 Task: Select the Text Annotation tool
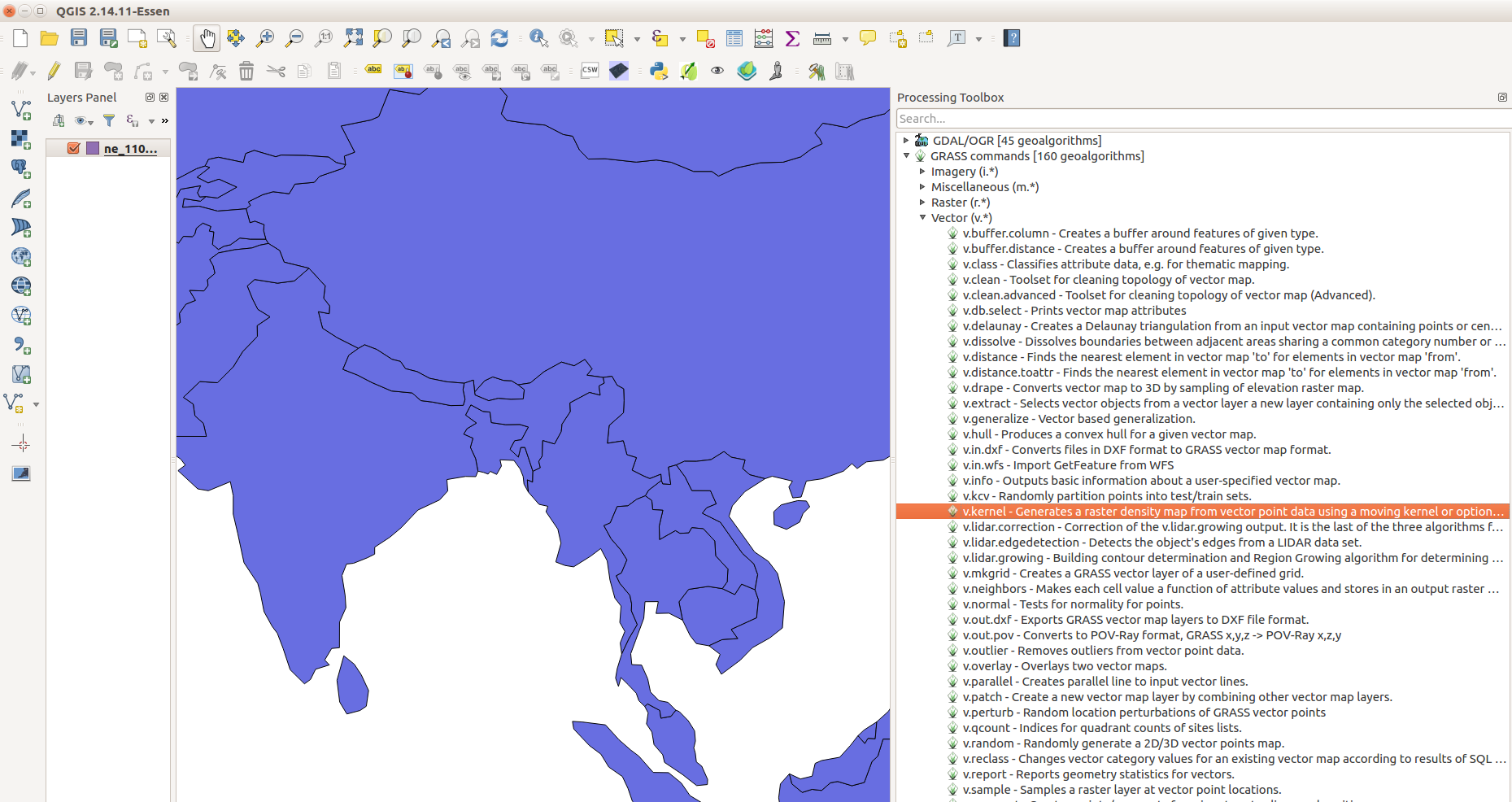pyautogui.click(x=956, y=38)
